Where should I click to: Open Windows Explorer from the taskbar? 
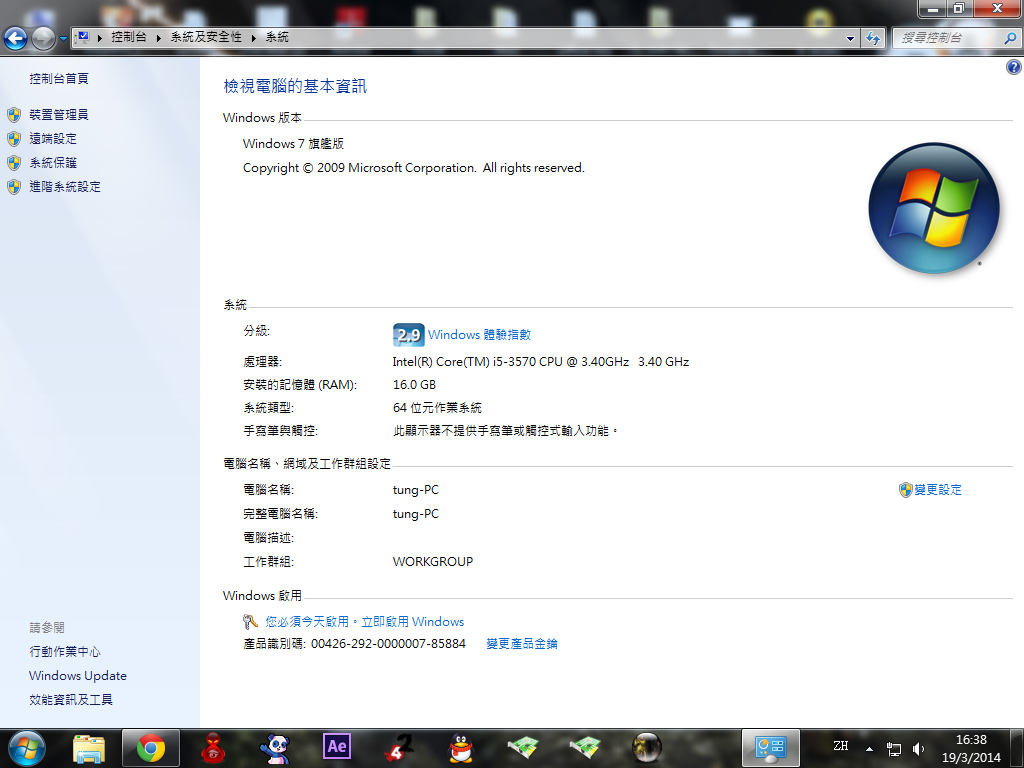click(89, 748)
